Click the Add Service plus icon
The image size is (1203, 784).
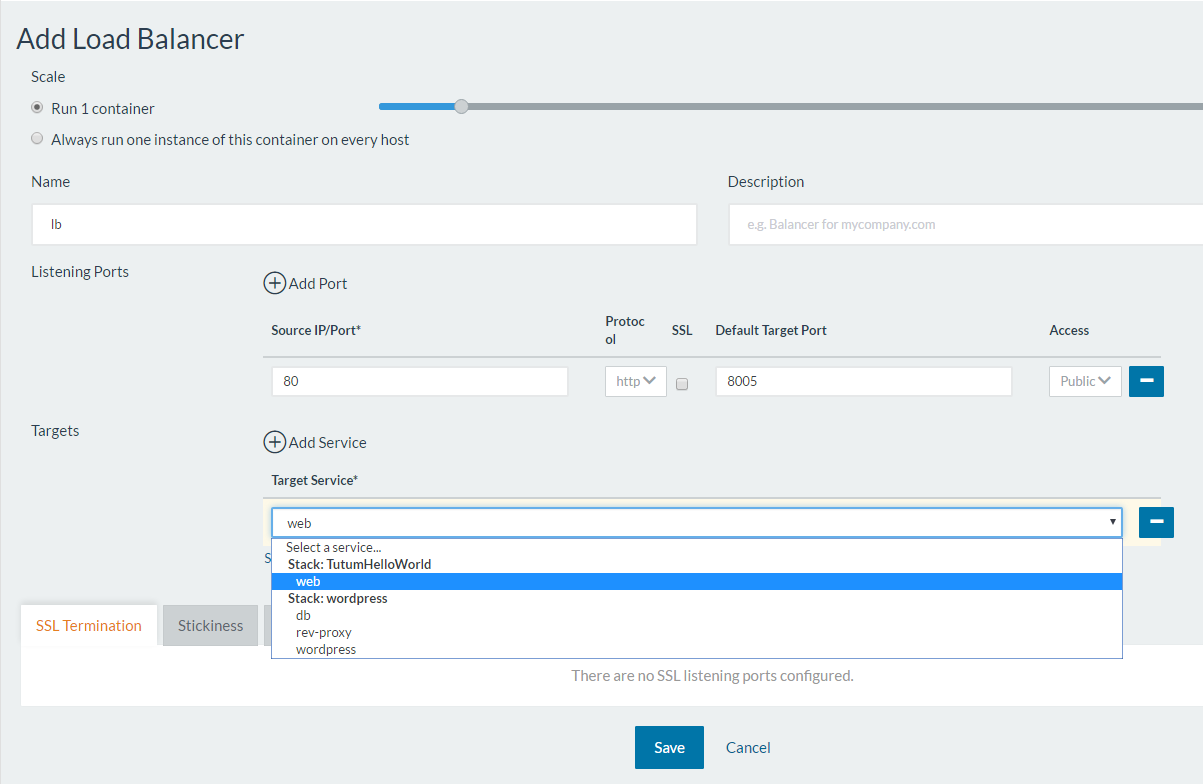coord(275,442)
